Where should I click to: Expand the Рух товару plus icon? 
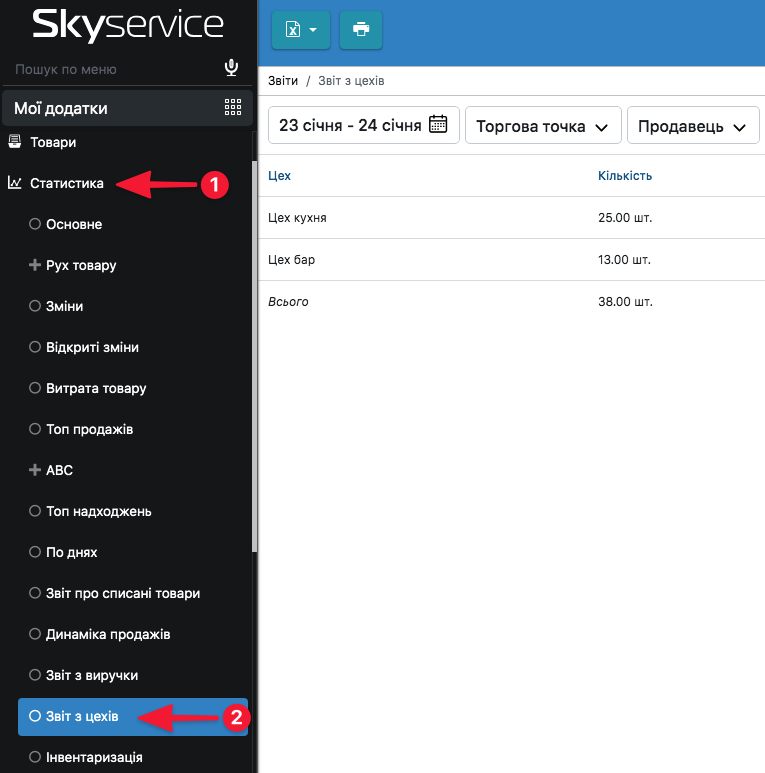[35, 265]
